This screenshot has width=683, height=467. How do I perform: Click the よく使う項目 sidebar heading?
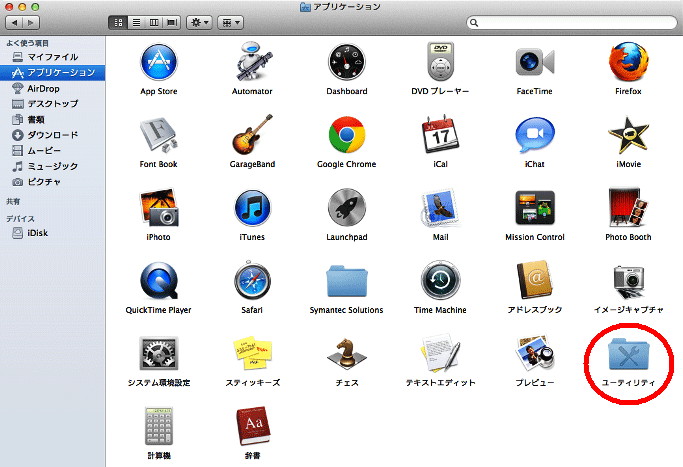(x=27, y=43)
